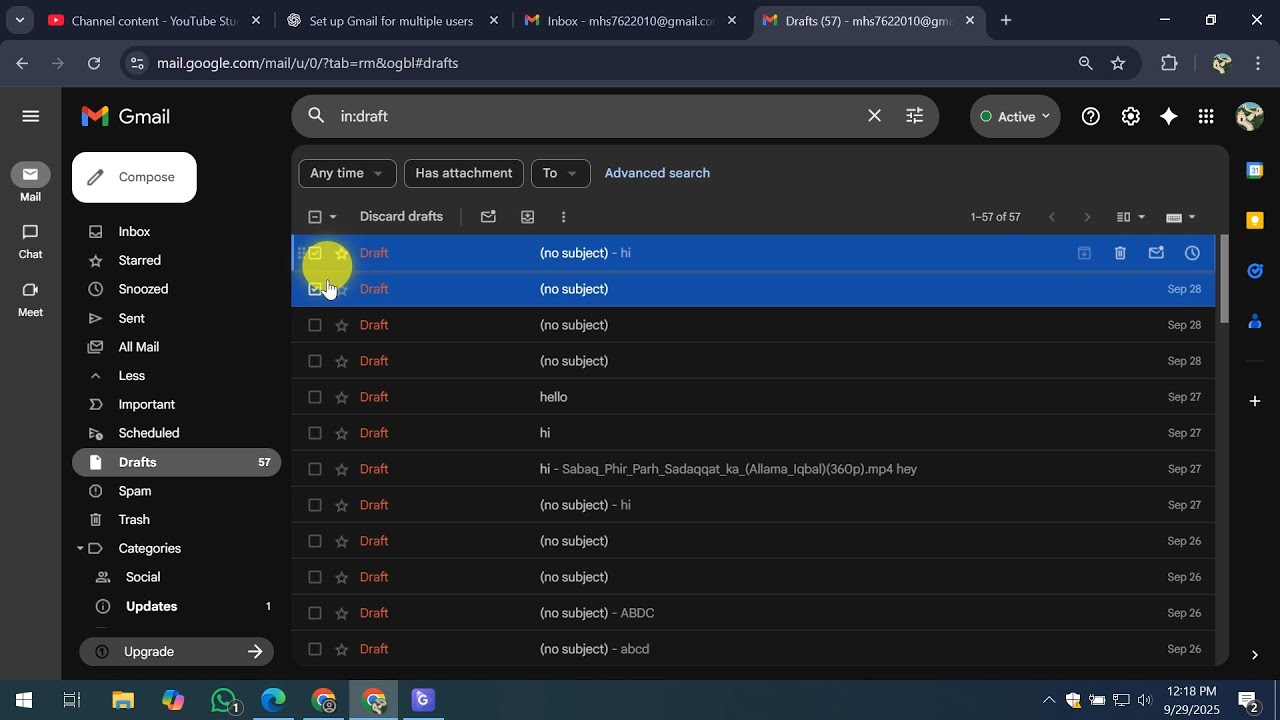Show search options slider icon
The height and width of the screenshot is (720, 1280).
[x=914, y=116]
